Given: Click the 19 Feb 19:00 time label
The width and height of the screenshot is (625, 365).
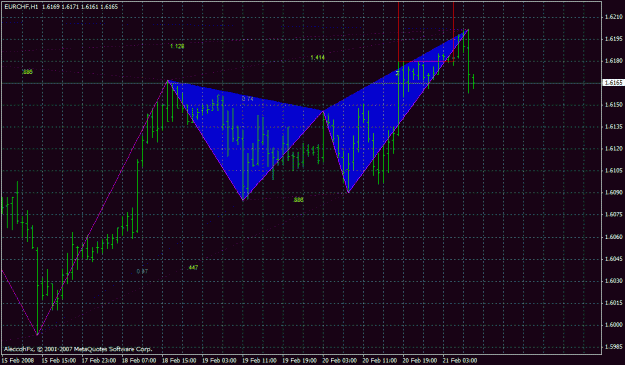Looking at the screenshot, I should tap(299, 361).
